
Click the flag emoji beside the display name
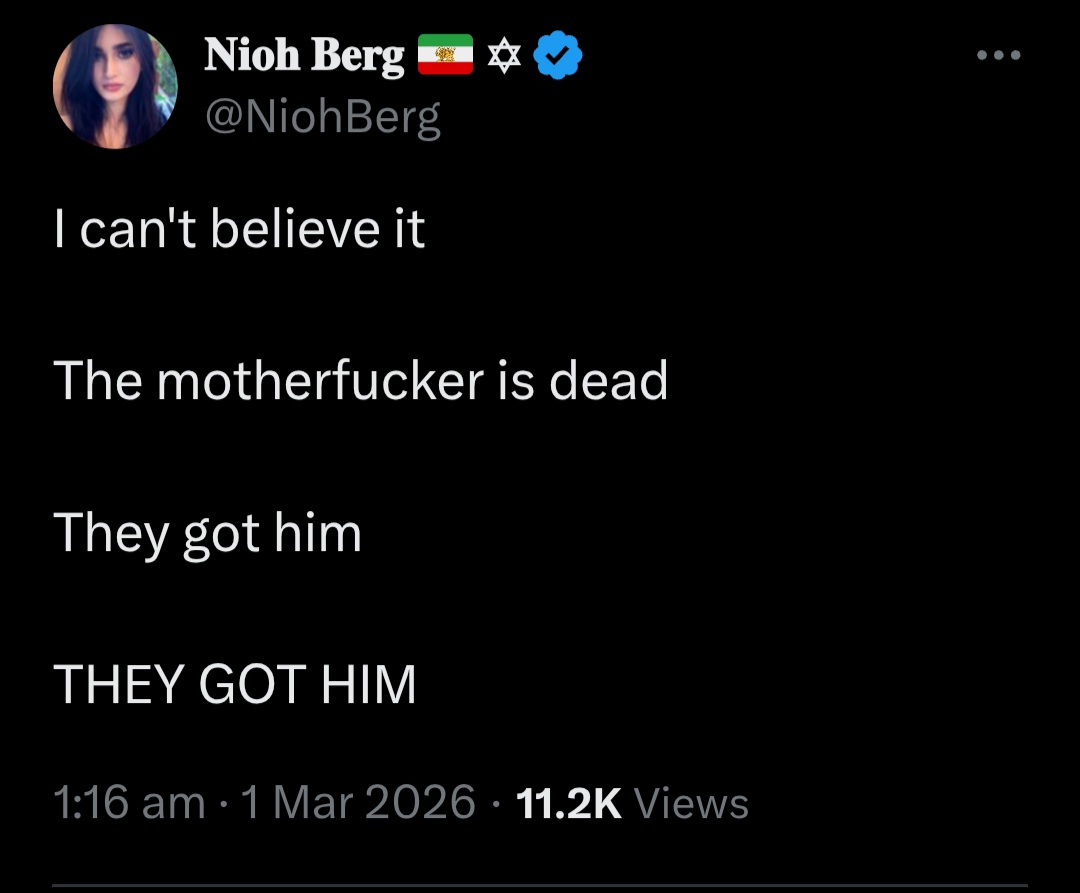(x=444, y=56)
